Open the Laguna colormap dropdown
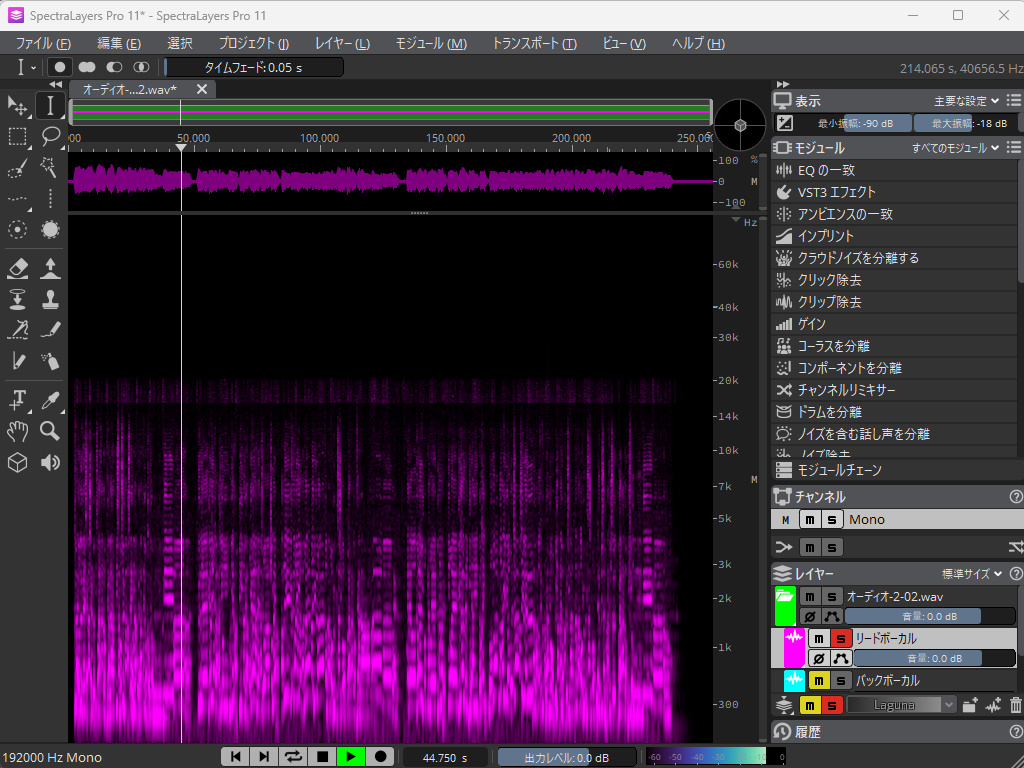1024x768 pixels. pos(902,705)
